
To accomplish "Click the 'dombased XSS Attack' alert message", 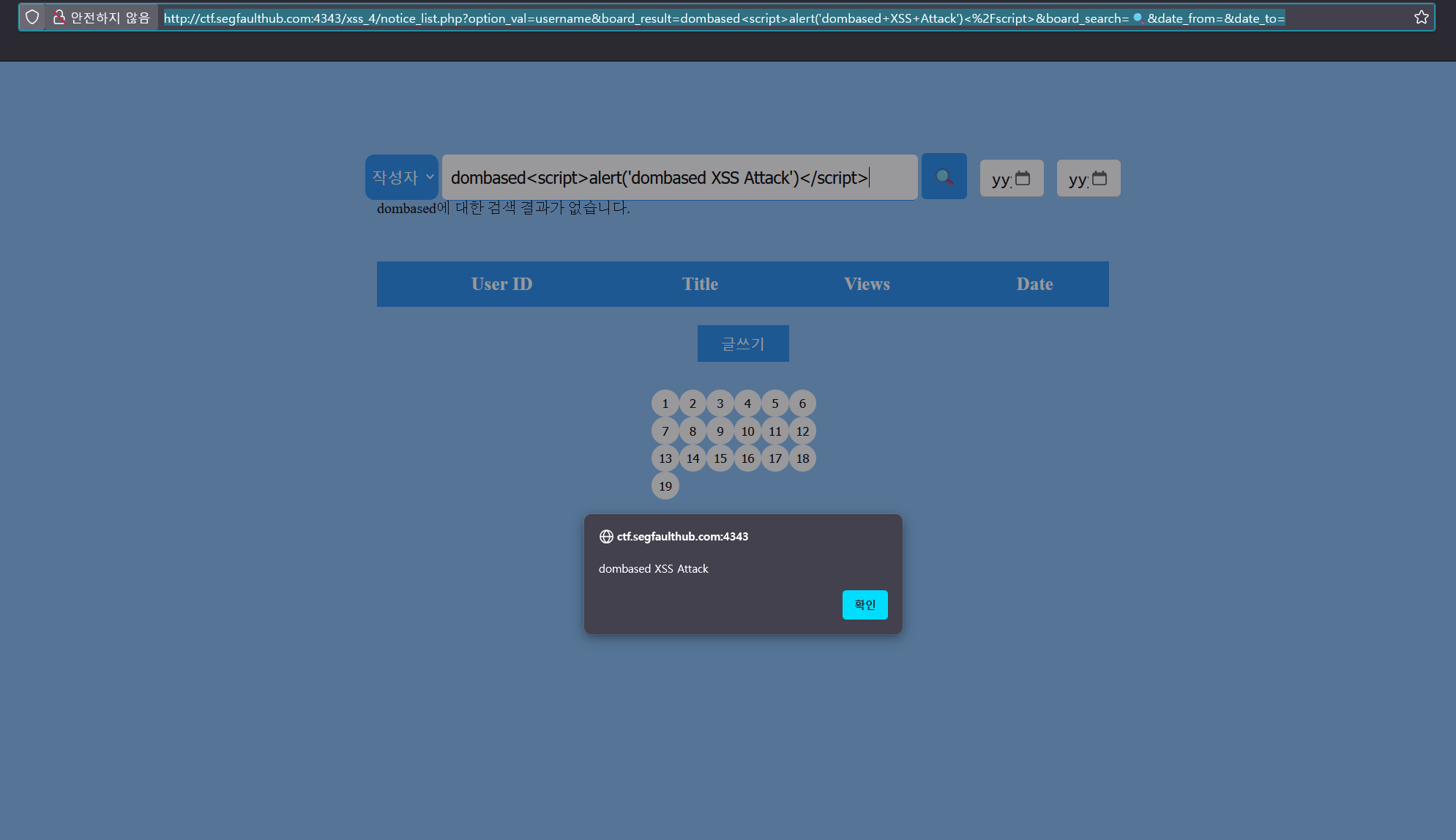I will pos(654,569).
